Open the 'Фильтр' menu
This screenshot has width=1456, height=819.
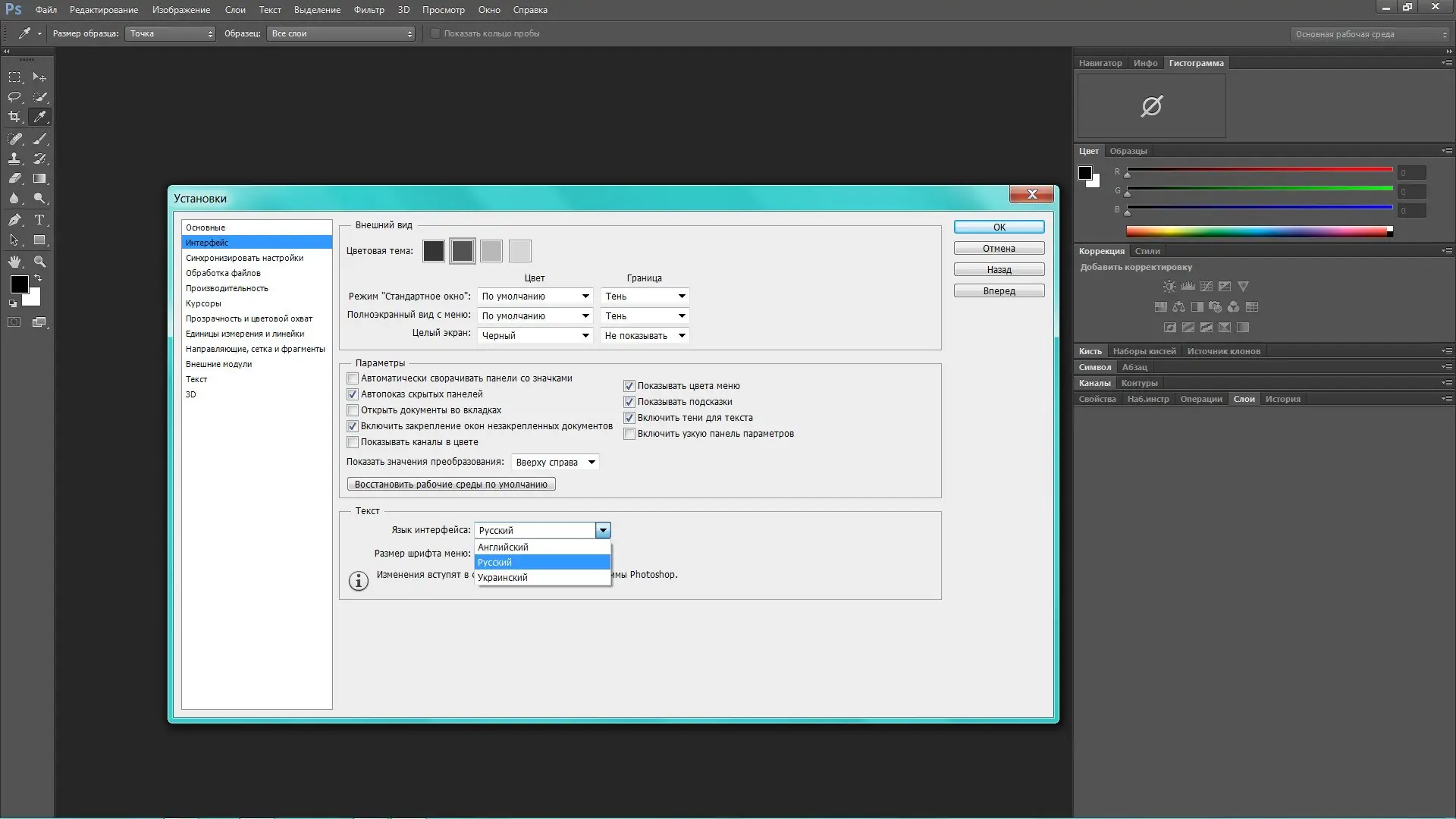tap(369, 10)
